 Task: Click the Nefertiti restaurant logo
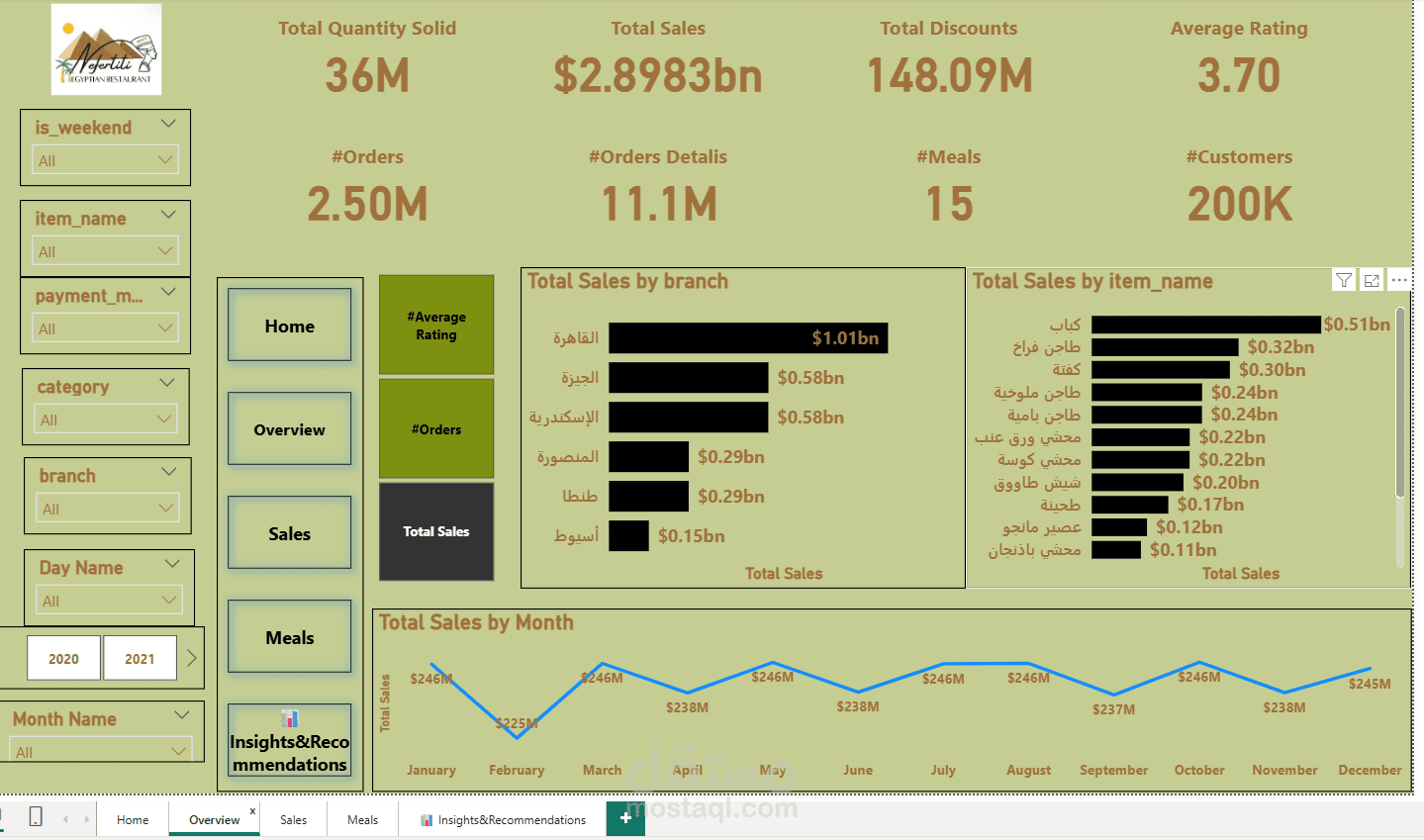pos(106,49)
